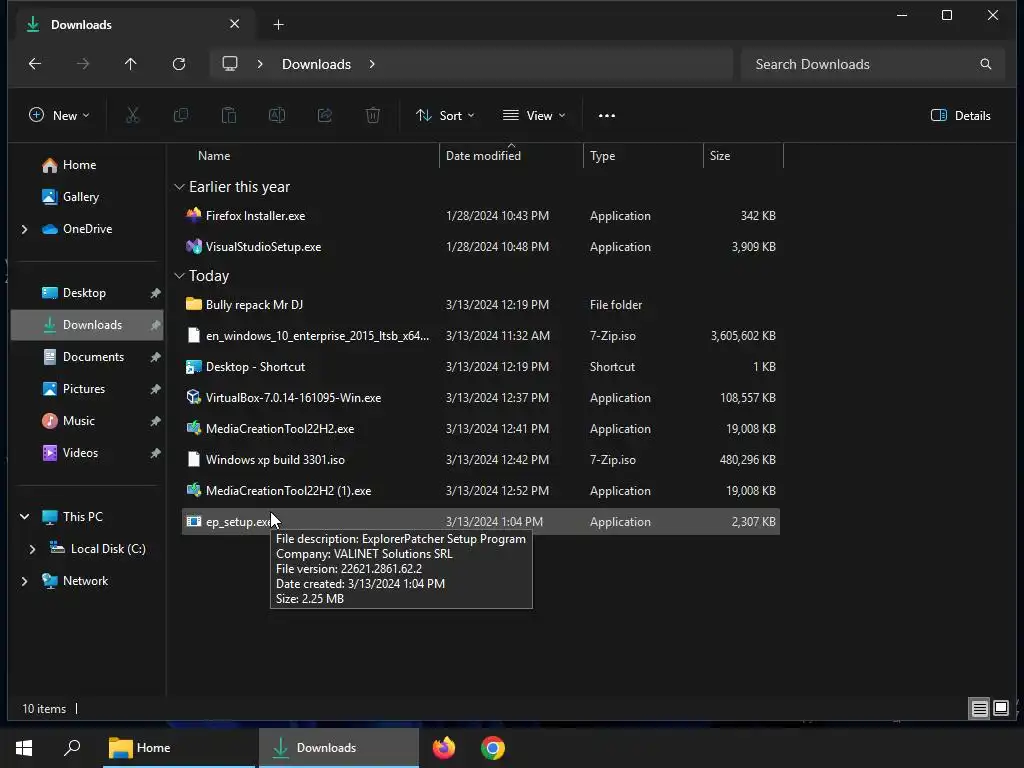Collapse the Earlier this year group
Screen dimensions: 1024x768
click(x=180, y=187)
